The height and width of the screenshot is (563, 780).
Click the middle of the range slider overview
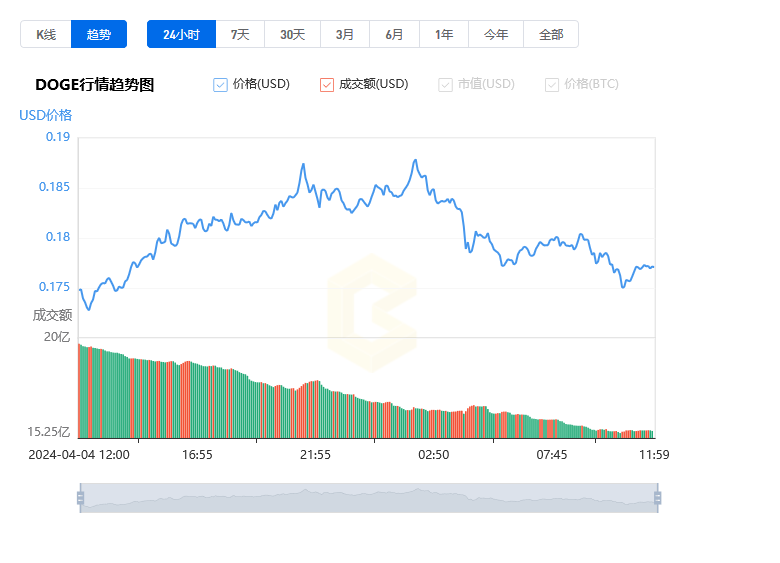coord(368,498)
